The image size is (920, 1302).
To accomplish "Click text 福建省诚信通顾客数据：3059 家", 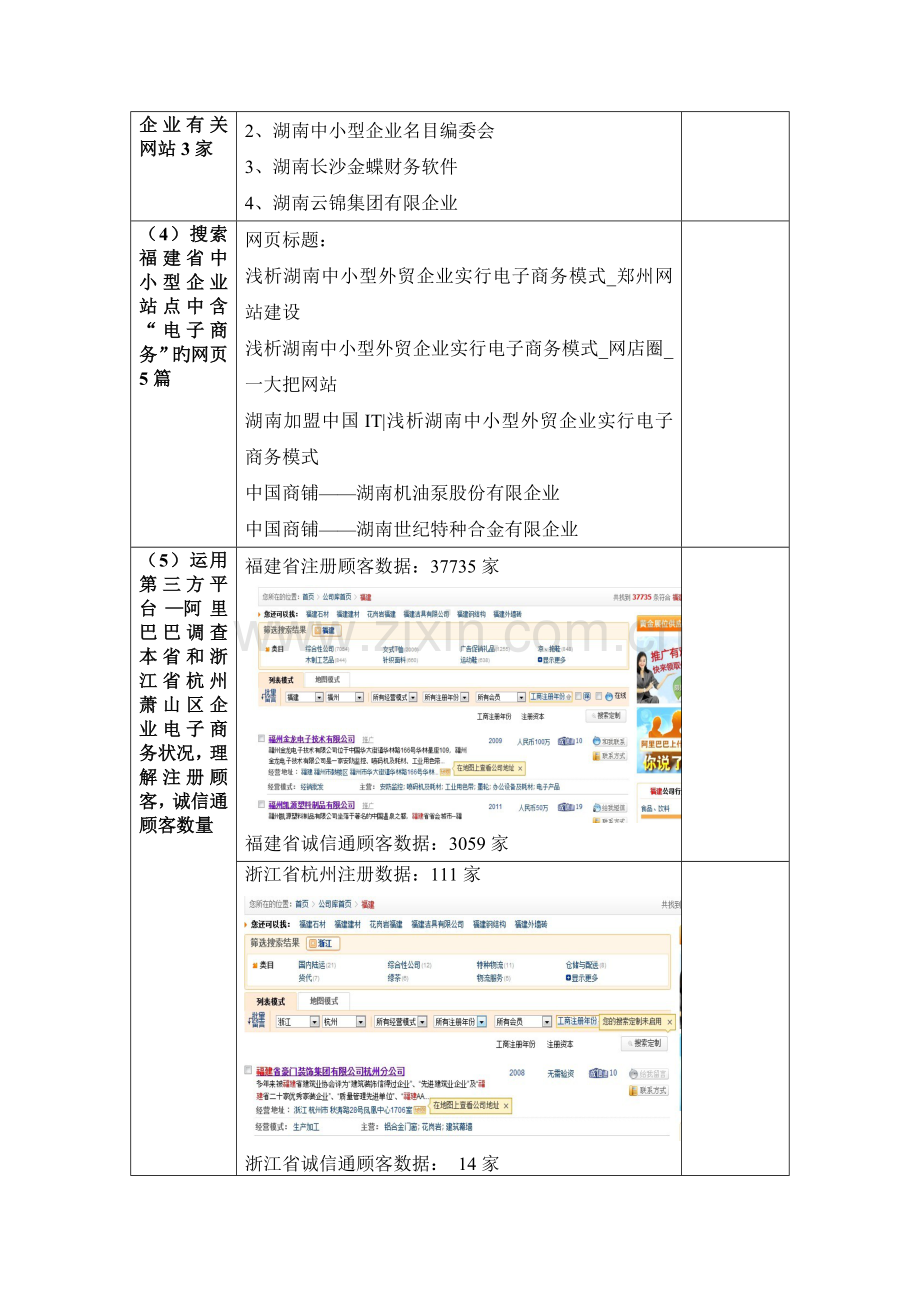I will 377,843.
